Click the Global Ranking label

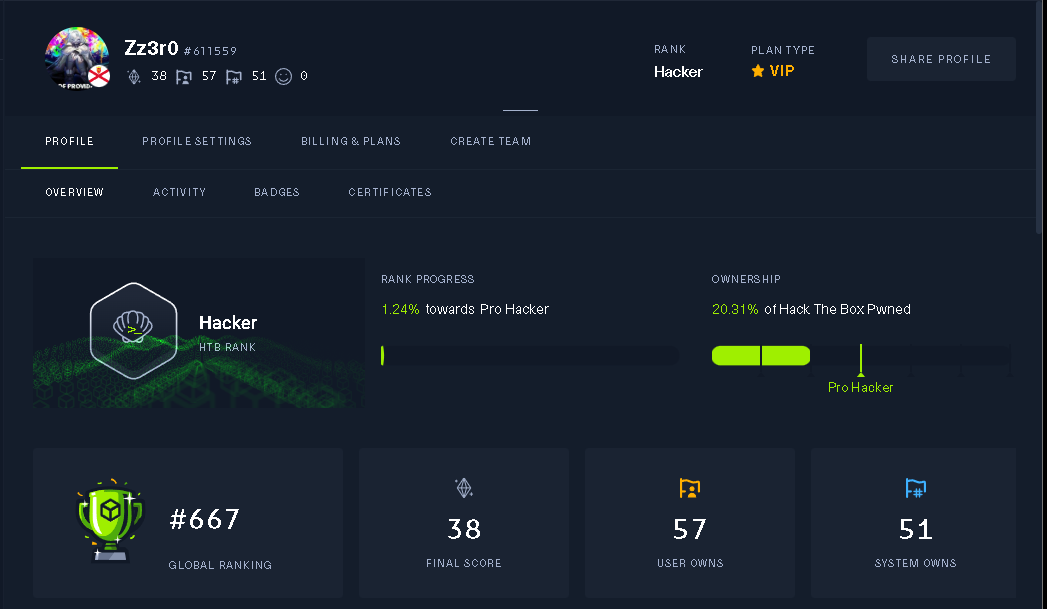220,565
